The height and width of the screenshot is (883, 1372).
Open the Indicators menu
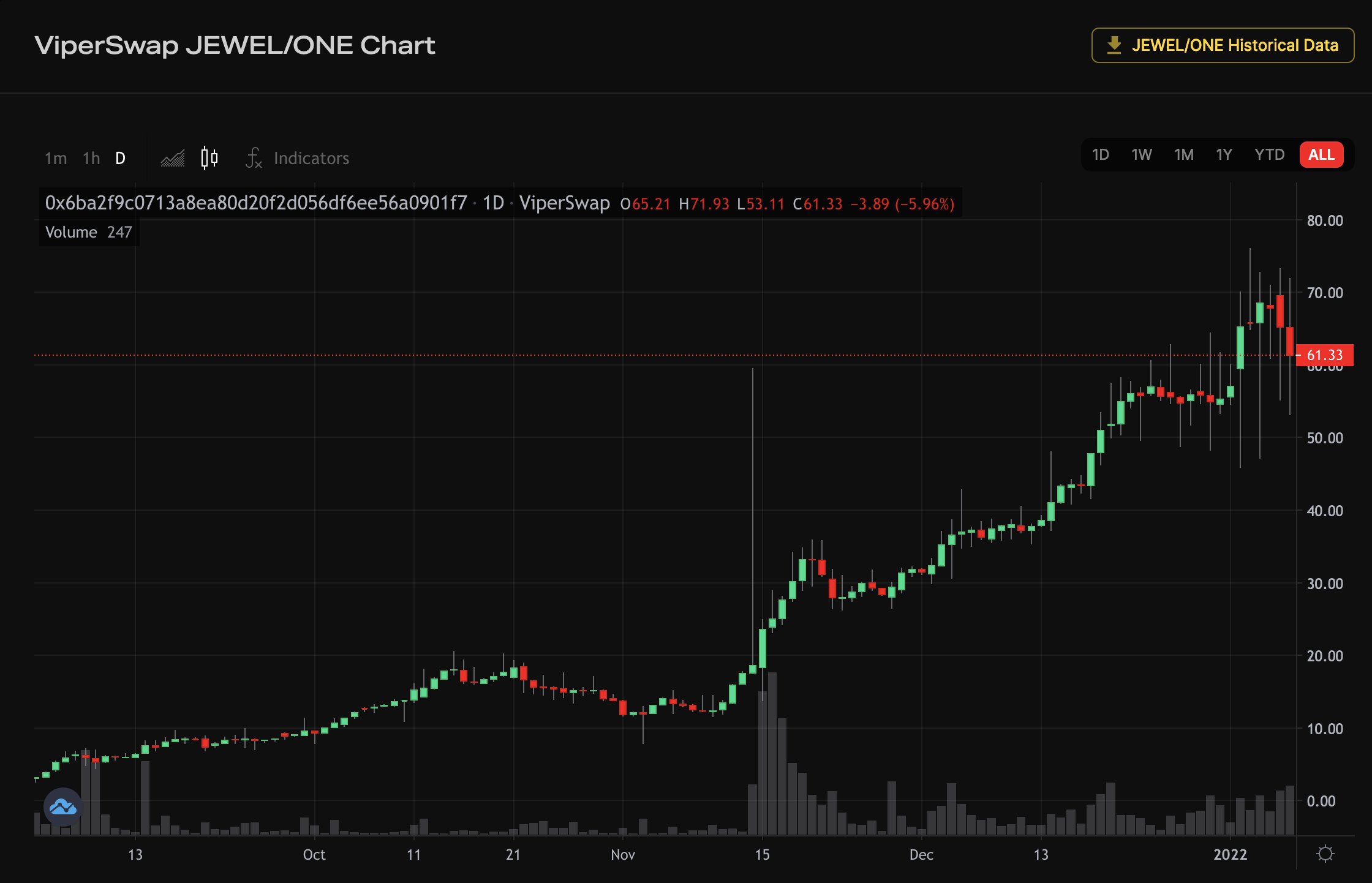pyautogui.click(x=311, y=159)
